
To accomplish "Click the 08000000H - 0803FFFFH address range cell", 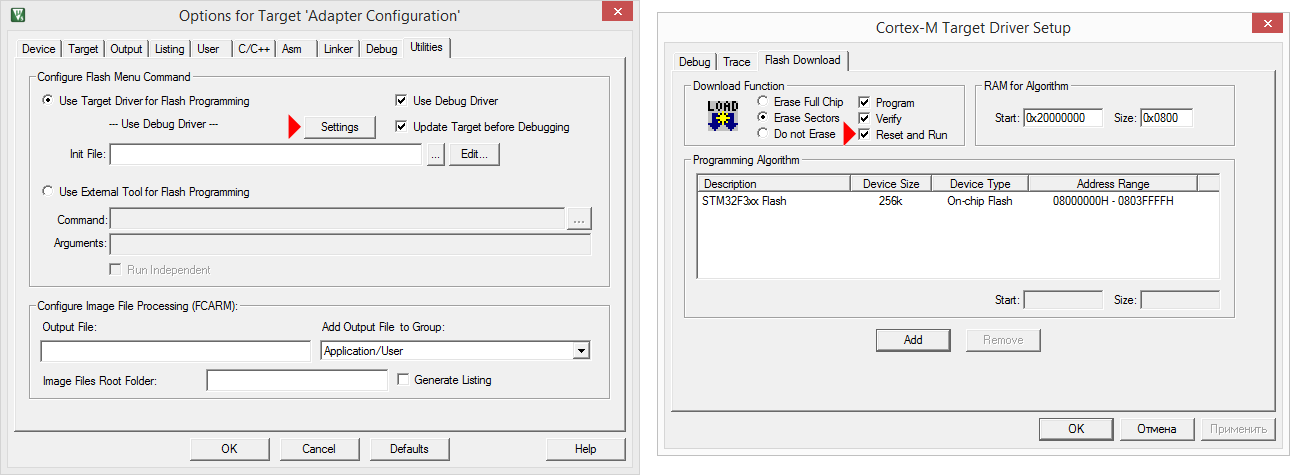I will (x=1113, y=201).
